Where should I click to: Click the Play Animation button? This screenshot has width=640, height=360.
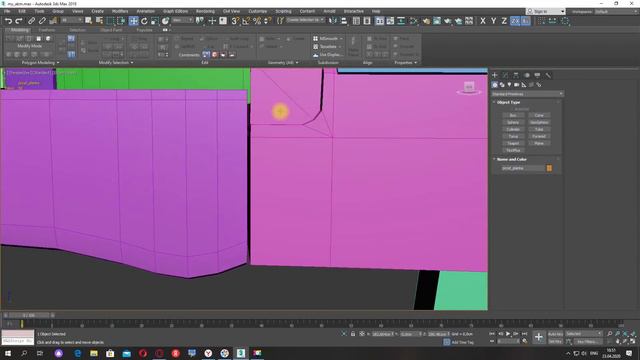point(508,334)
